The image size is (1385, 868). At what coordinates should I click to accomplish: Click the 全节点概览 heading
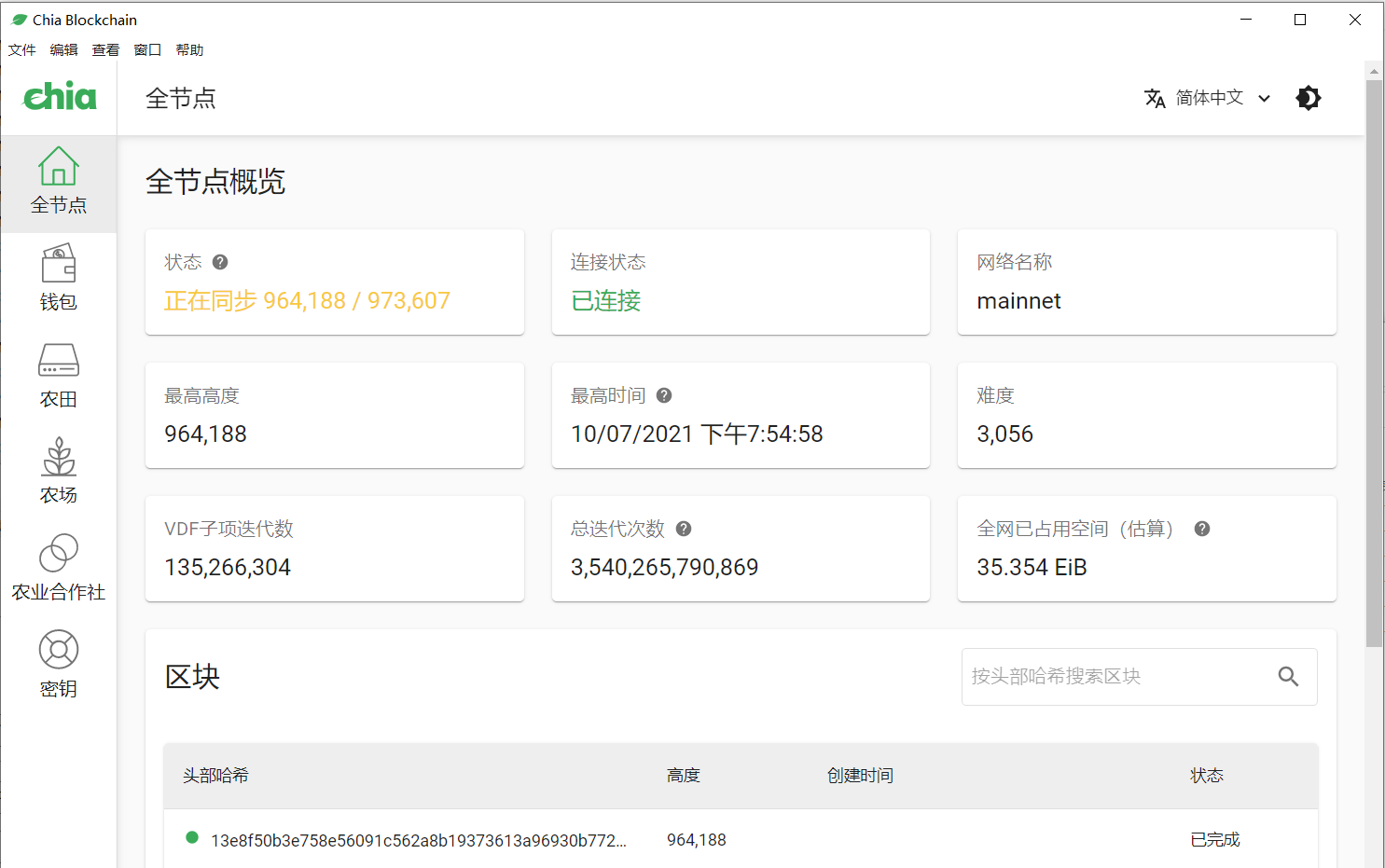[215, 182]
